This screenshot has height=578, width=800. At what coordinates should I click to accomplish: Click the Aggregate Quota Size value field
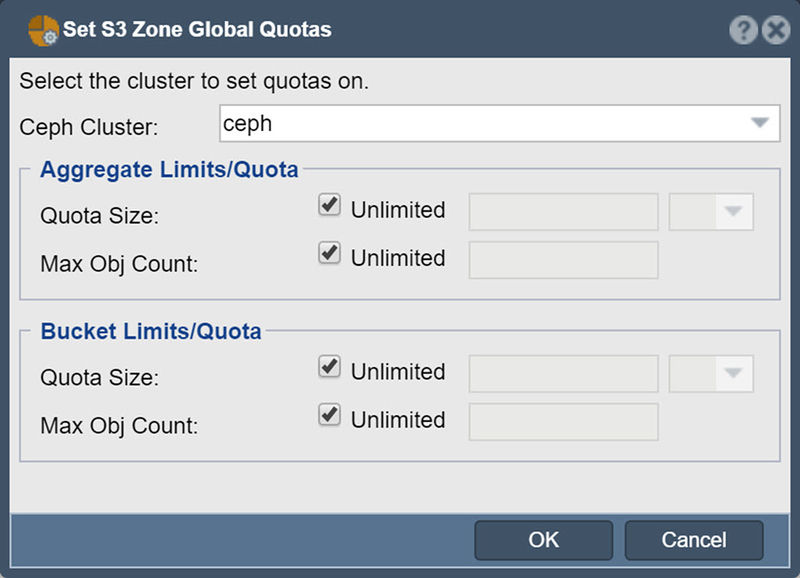(563, 211)
